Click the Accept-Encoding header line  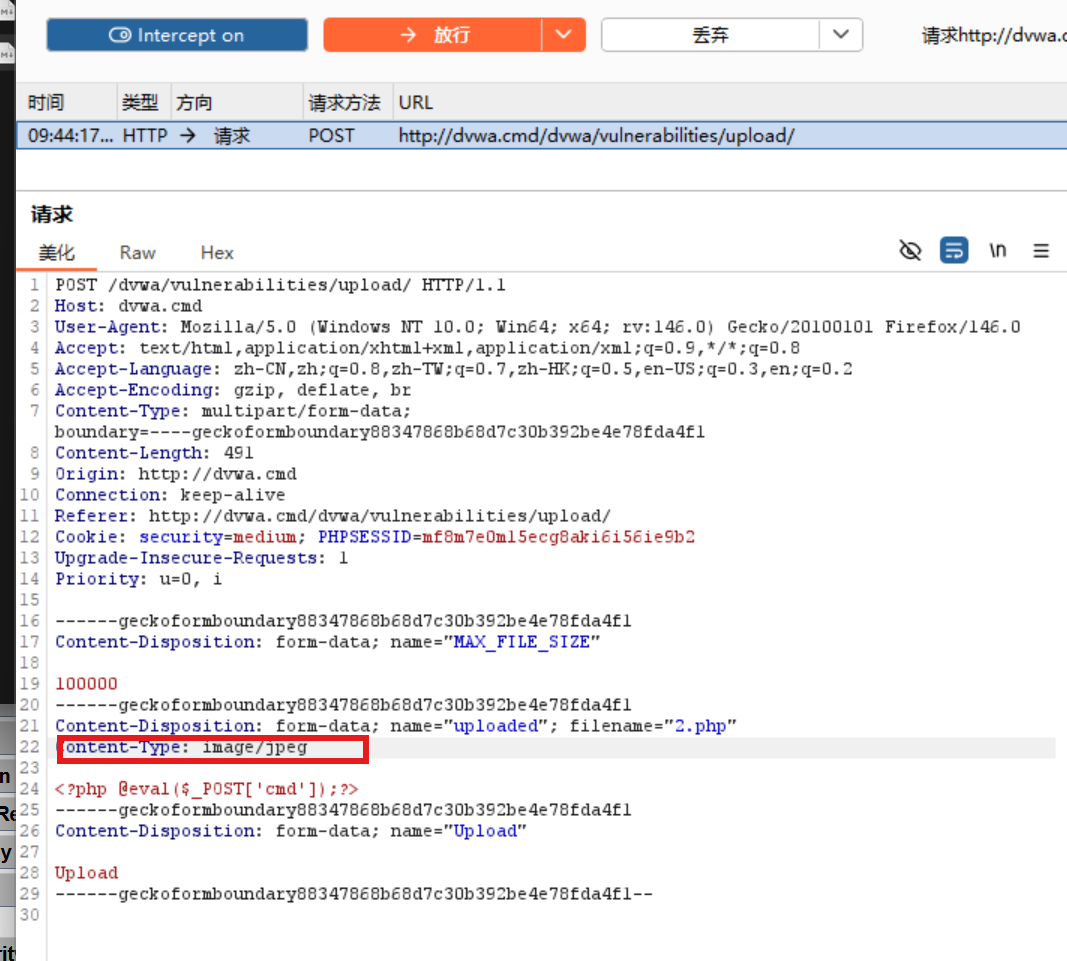click(233, 390)
